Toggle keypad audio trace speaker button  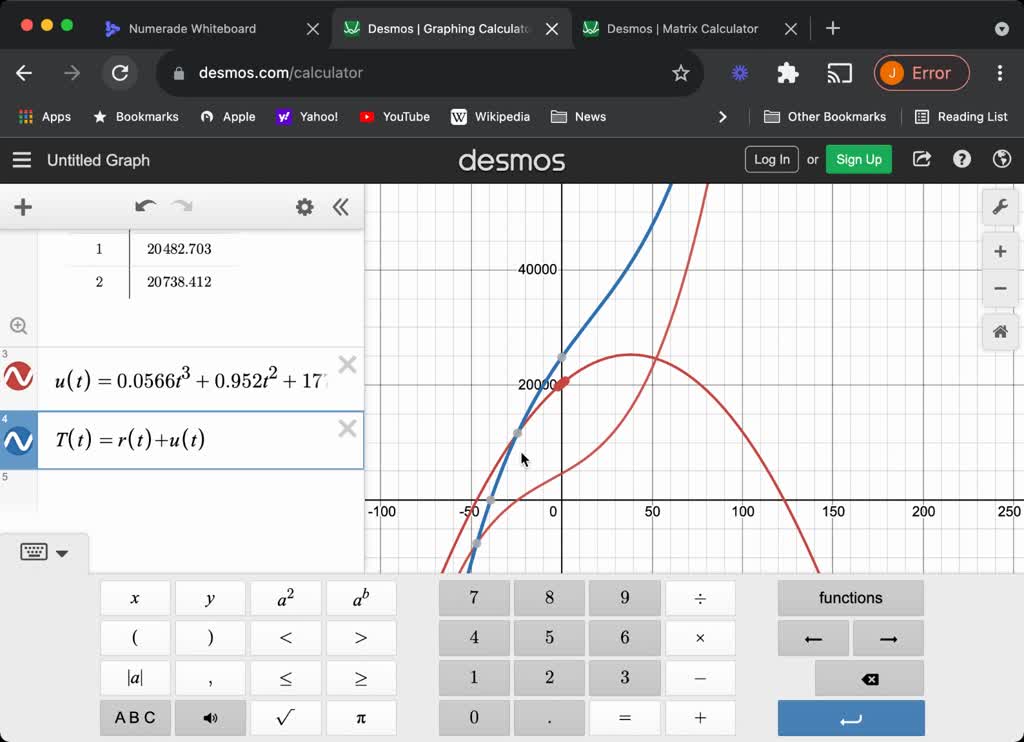coord(210,717)
